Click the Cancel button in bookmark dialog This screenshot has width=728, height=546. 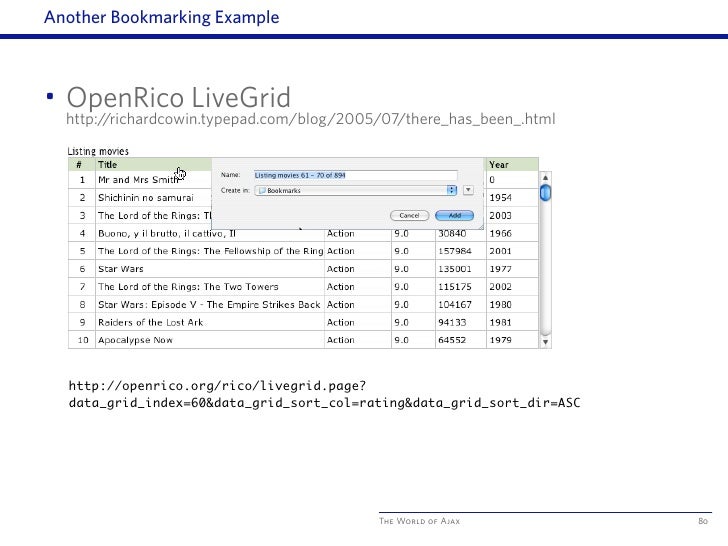pos(409,215)
